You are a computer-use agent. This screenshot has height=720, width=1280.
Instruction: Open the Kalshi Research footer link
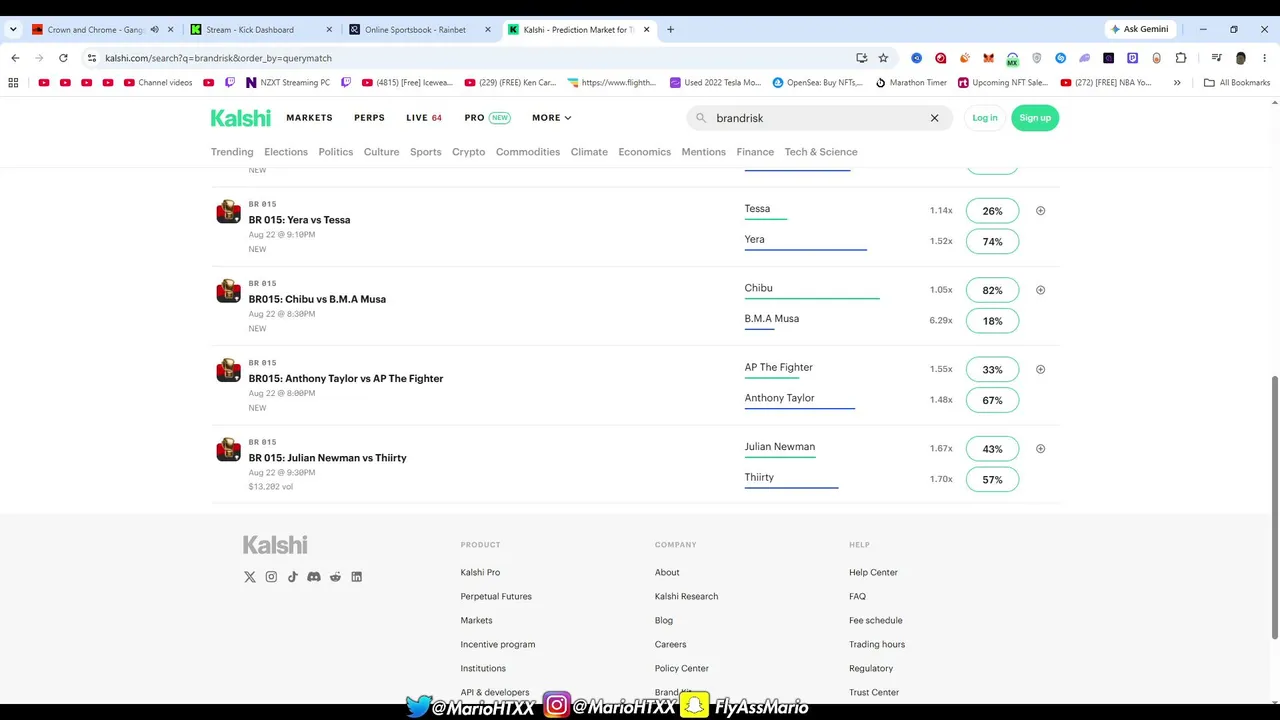[x=686, y=597]
